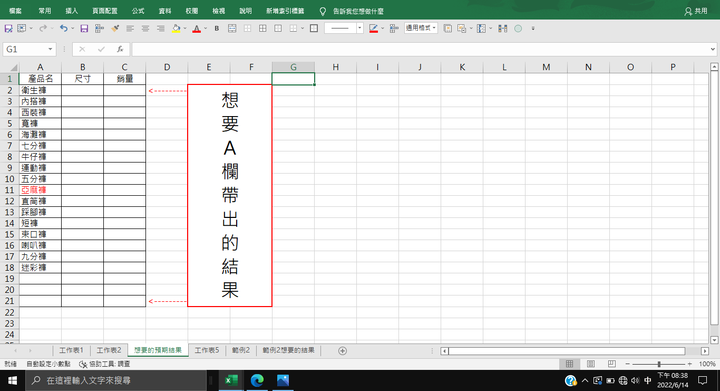
Task: Open the 常用 ribbon tab
Action: click(45, 11)
